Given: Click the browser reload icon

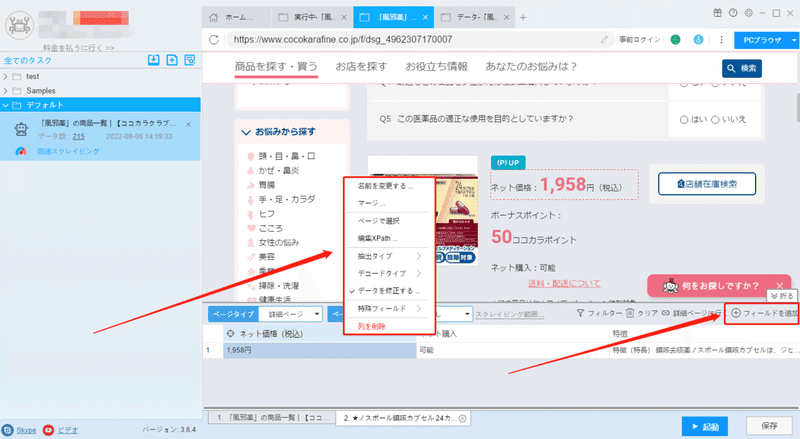Looking at the screenshot, I should coord(214,39).
